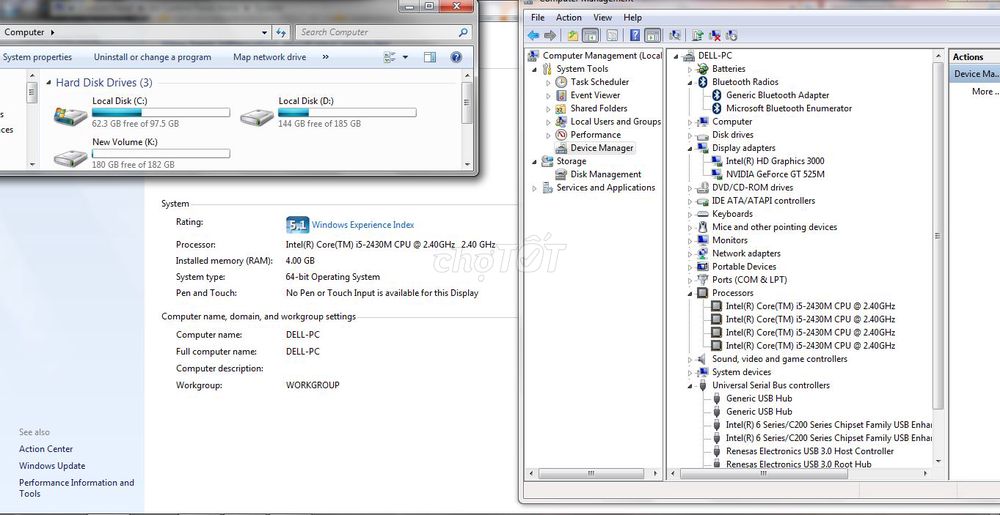Collapse the Storage node
1000x515 pixels.
(534, 161)
